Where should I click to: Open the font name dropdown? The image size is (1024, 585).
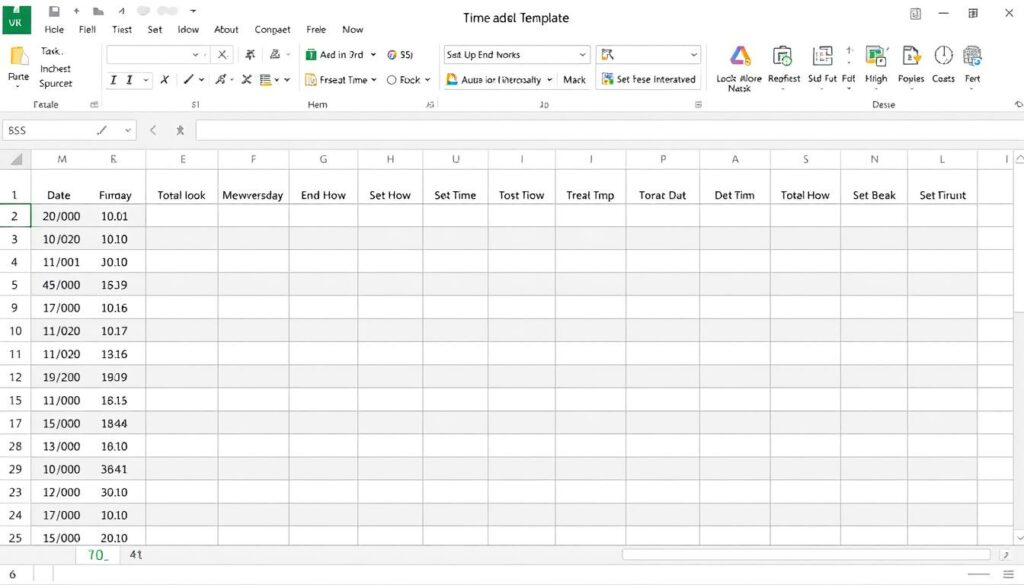tap(195, 55)
